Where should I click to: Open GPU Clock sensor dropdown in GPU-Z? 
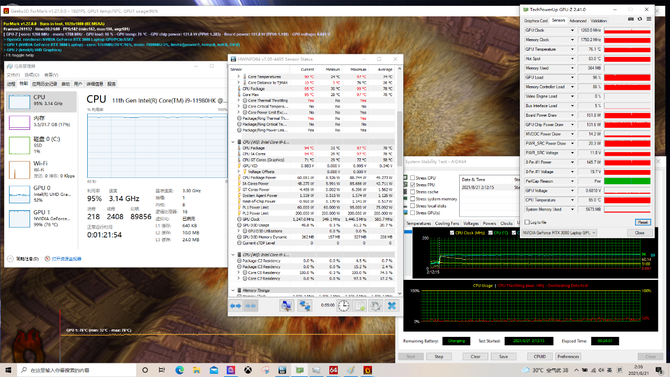coord(572,30)
